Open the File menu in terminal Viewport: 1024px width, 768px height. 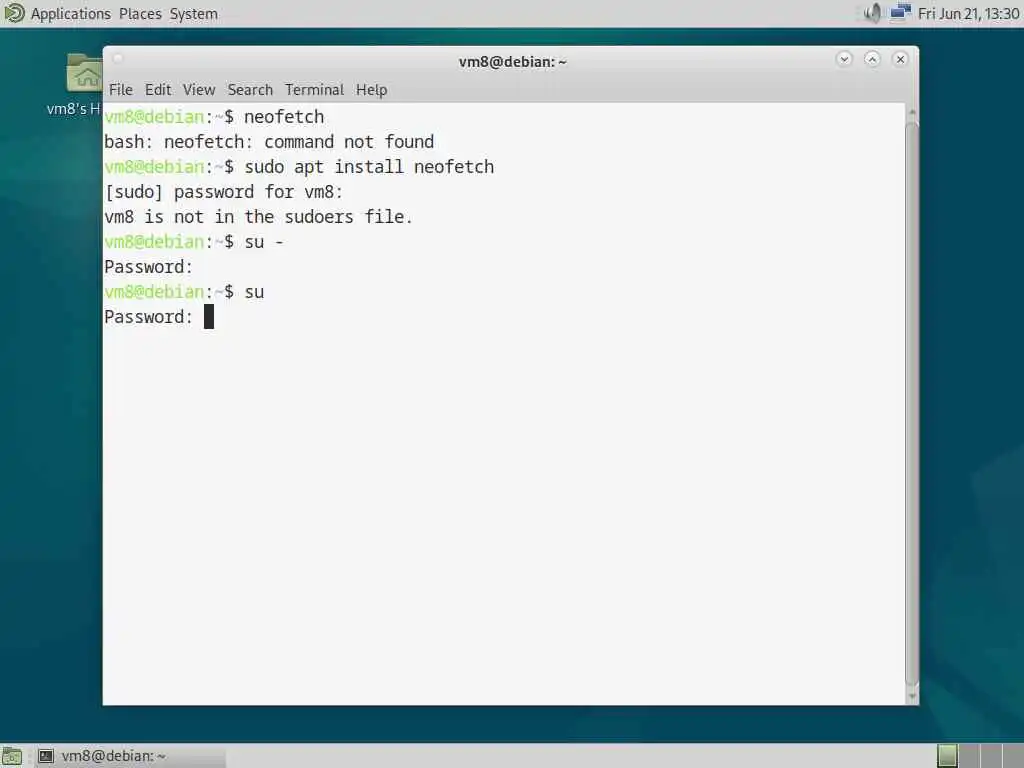[x=120, y=89]
